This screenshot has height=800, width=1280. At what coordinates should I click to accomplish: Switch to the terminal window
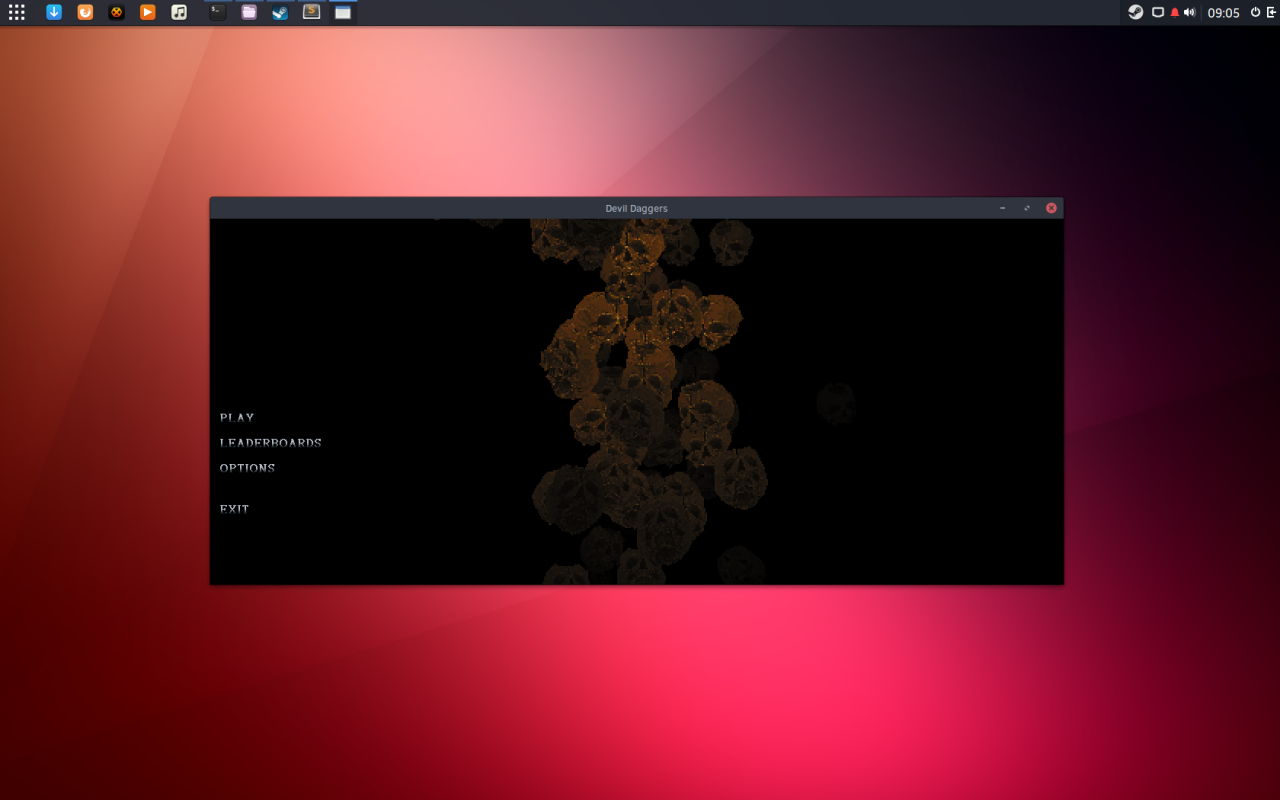point(217,12)
